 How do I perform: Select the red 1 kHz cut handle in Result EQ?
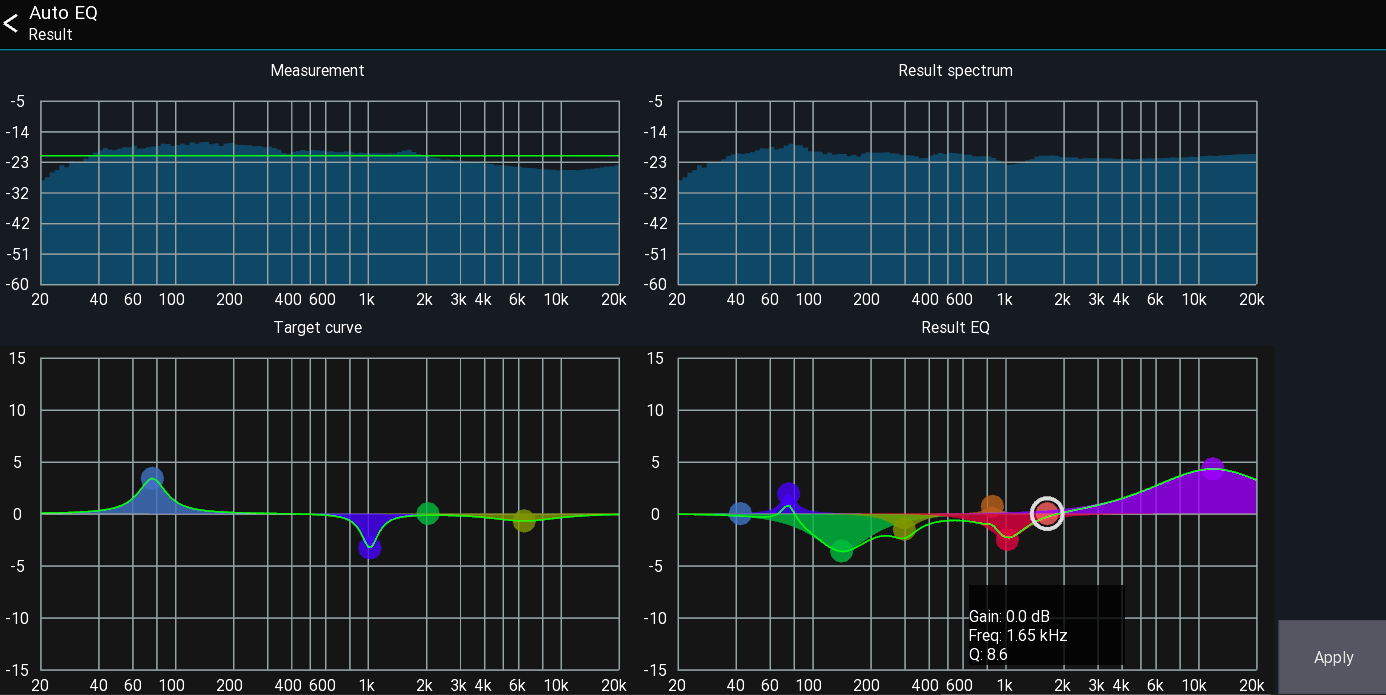click(x=1008, y=541)
